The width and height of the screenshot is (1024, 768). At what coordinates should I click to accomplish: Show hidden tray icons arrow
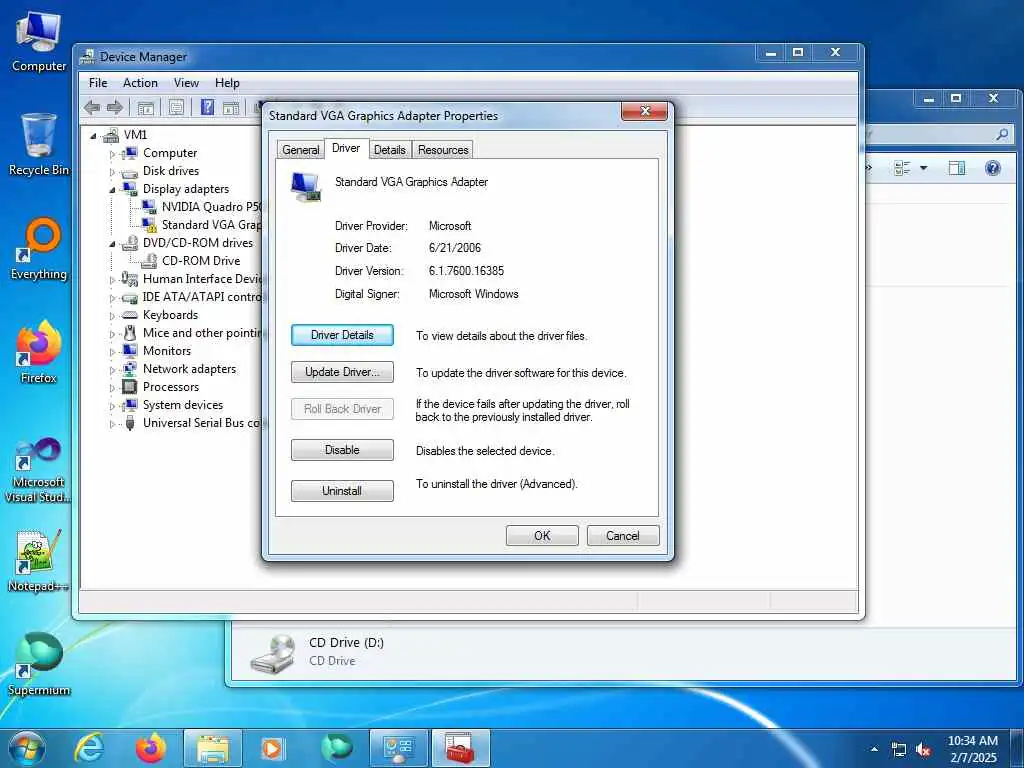(874, 750)
